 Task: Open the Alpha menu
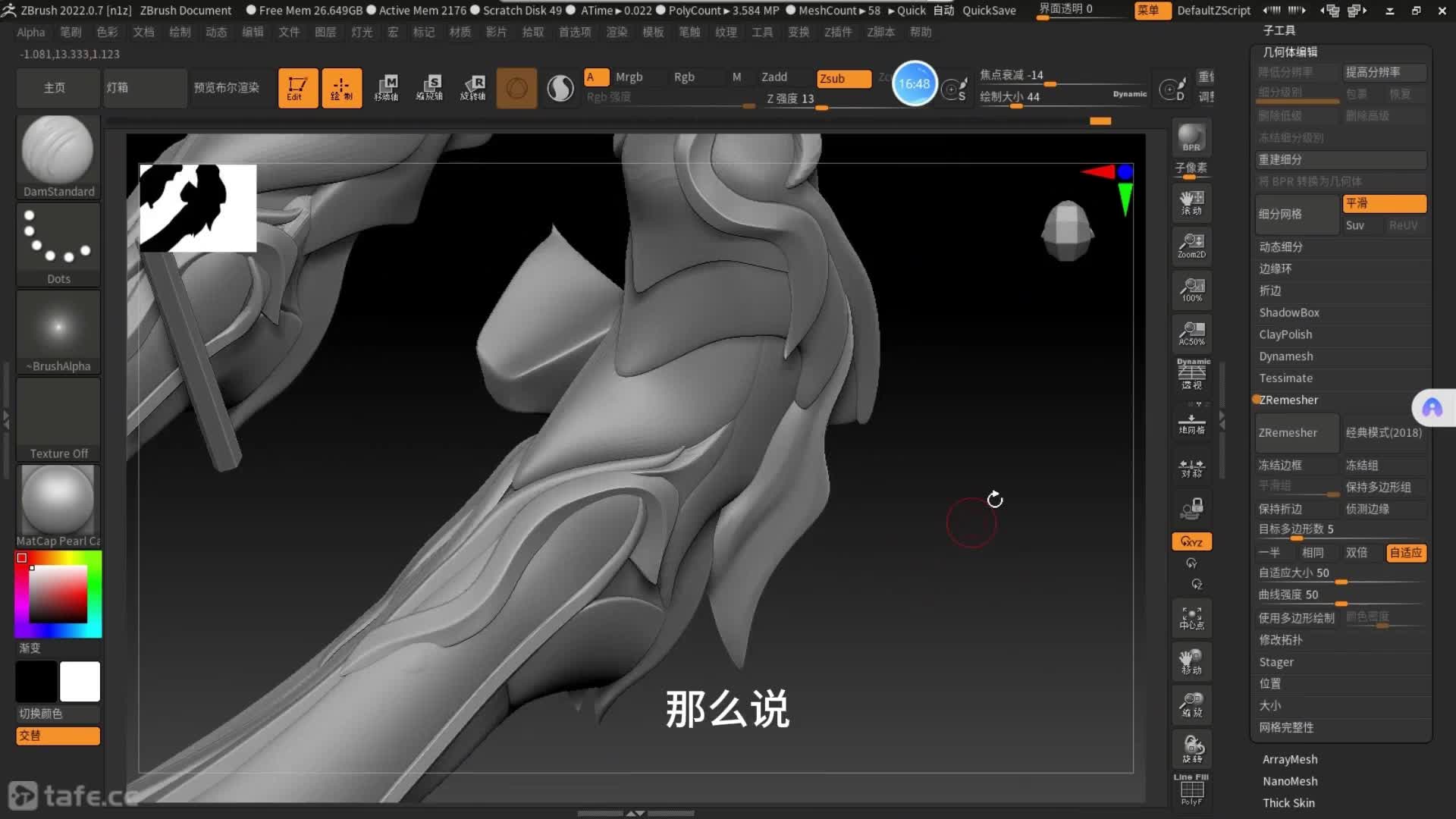(31, 32)
